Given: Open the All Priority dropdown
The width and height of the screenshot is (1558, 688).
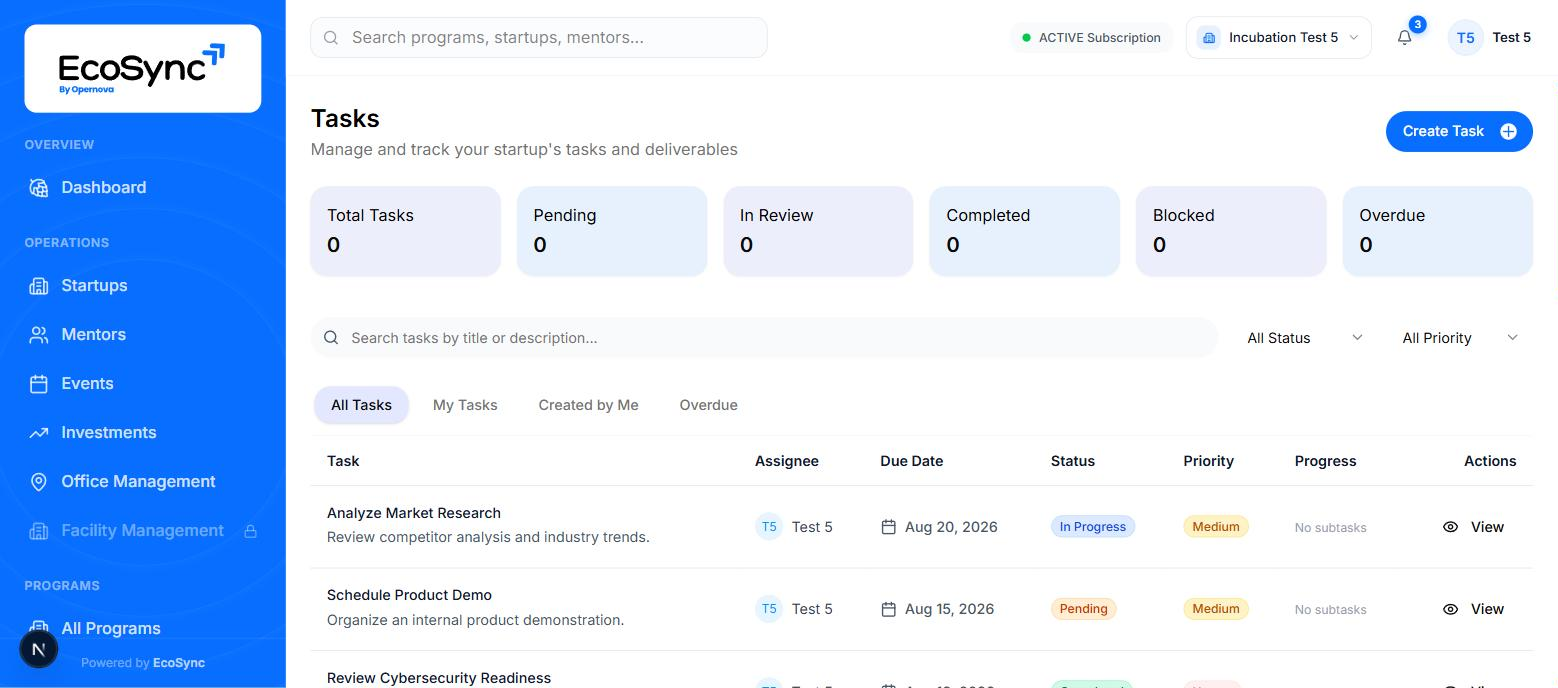Looking at the screenshot, I should point(1460,338).
